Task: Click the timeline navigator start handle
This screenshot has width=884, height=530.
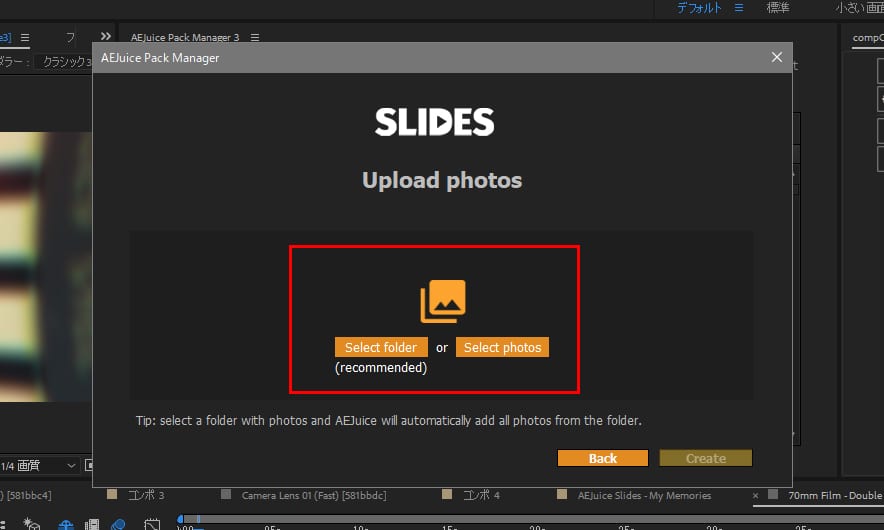Action: [180, 519]
